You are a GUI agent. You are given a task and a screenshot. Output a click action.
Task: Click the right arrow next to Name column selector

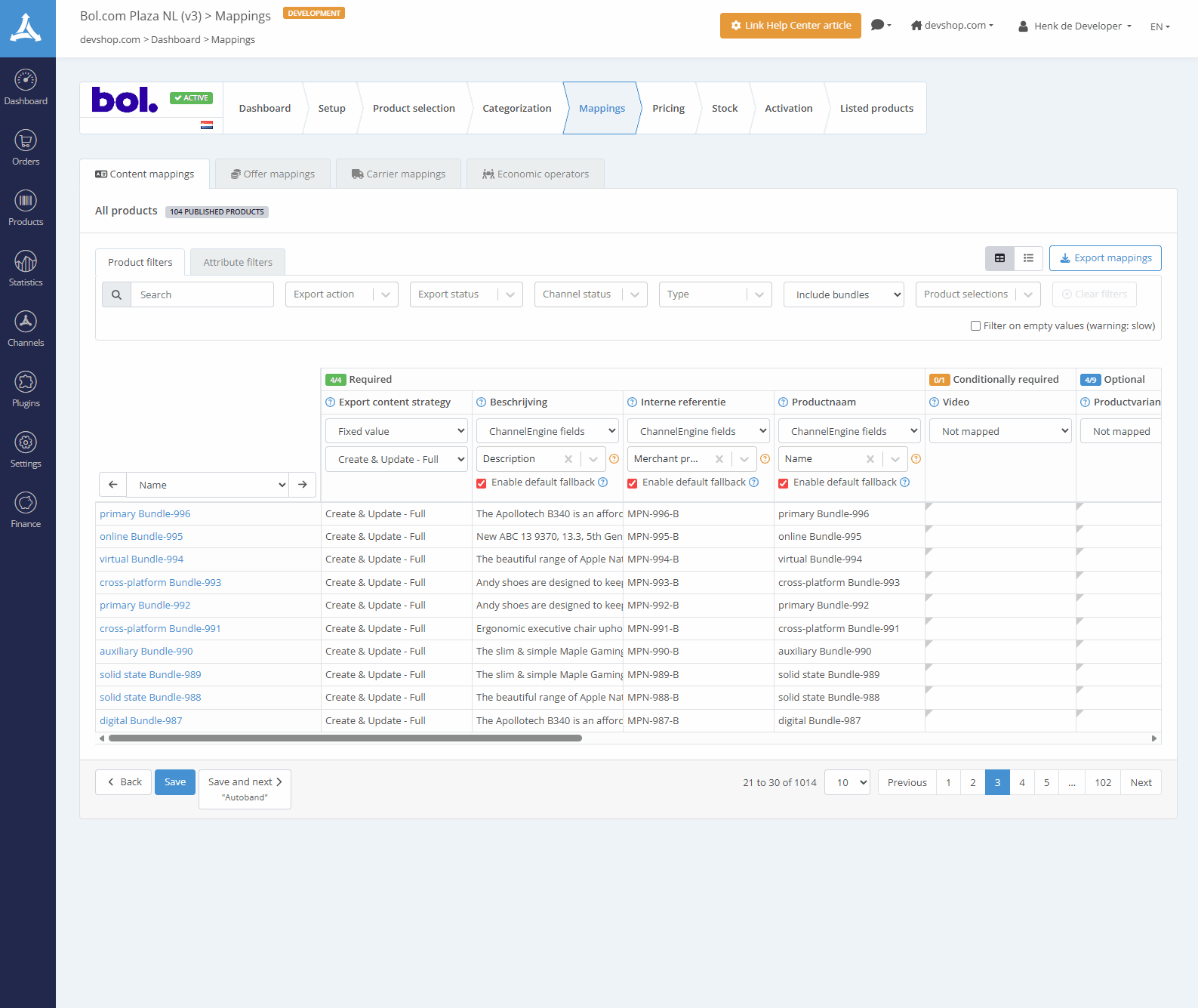pyautogui.click(x=303, y=485)
